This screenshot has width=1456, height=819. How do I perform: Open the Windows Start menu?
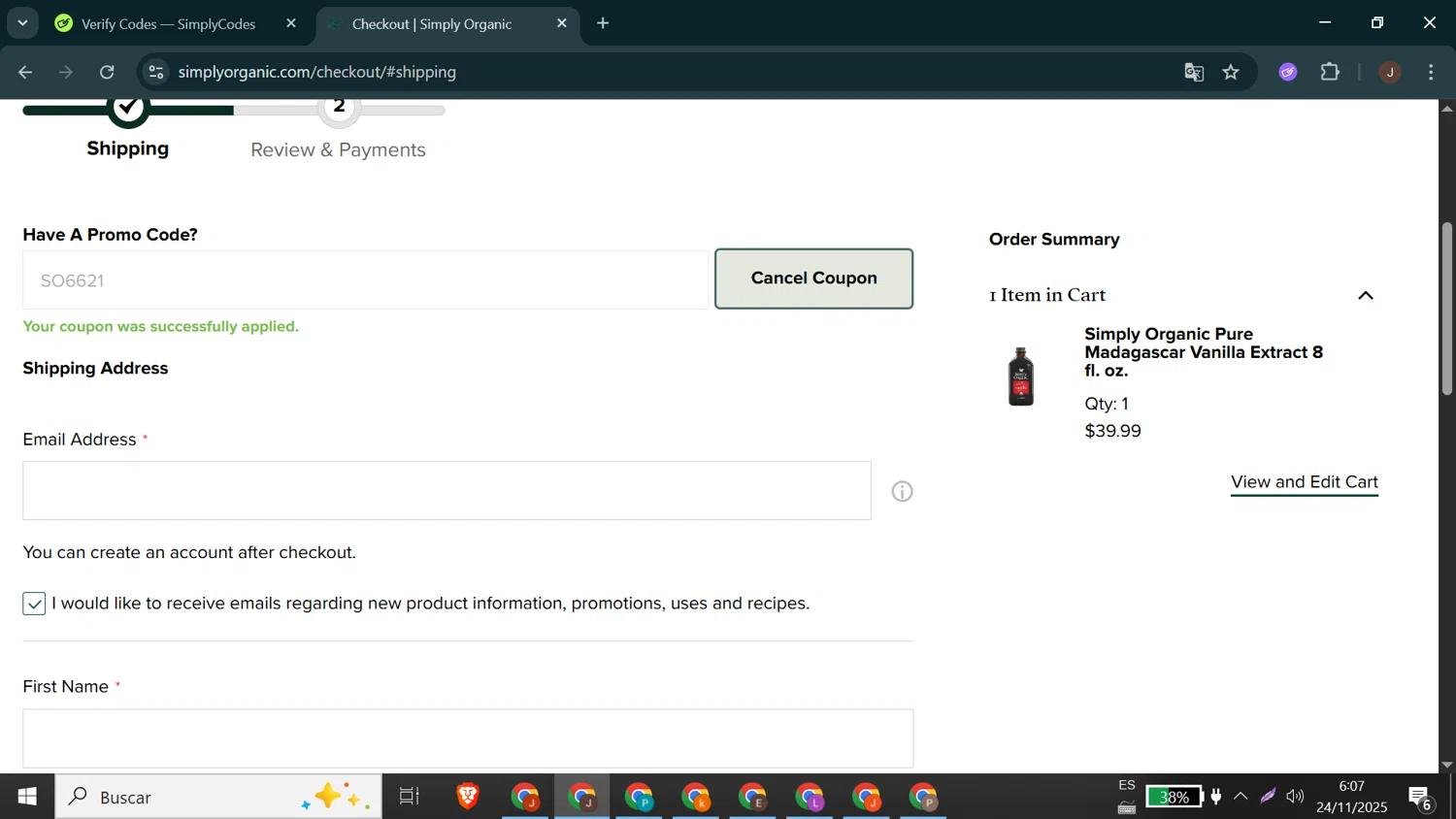(27, 797)
